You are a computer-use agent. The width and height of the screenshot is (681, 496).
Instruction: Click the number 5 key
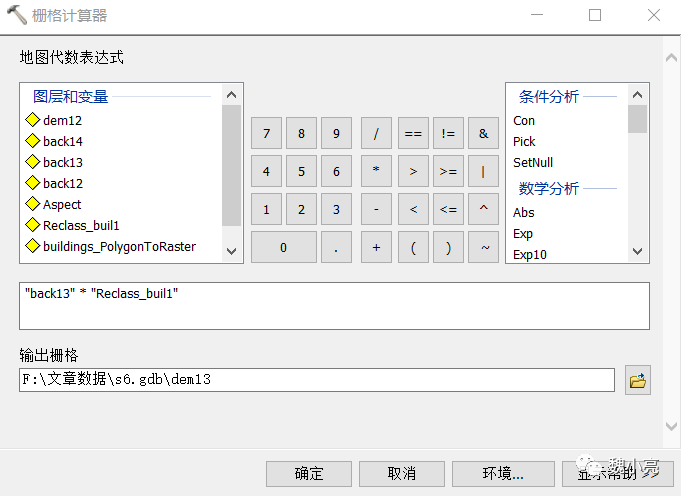coord(301,171)
